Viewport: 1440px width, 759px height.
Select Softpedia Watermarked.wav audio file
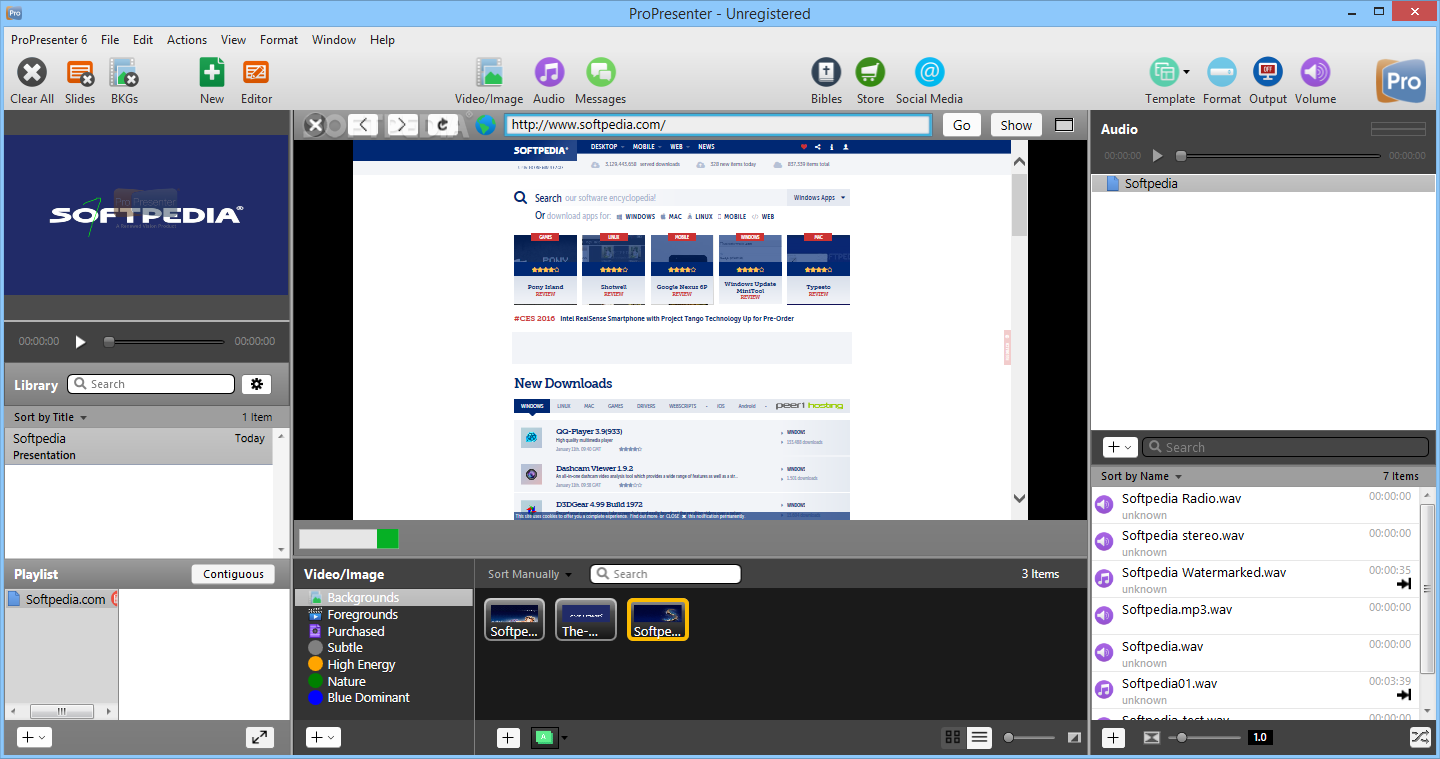point(1255,580)
